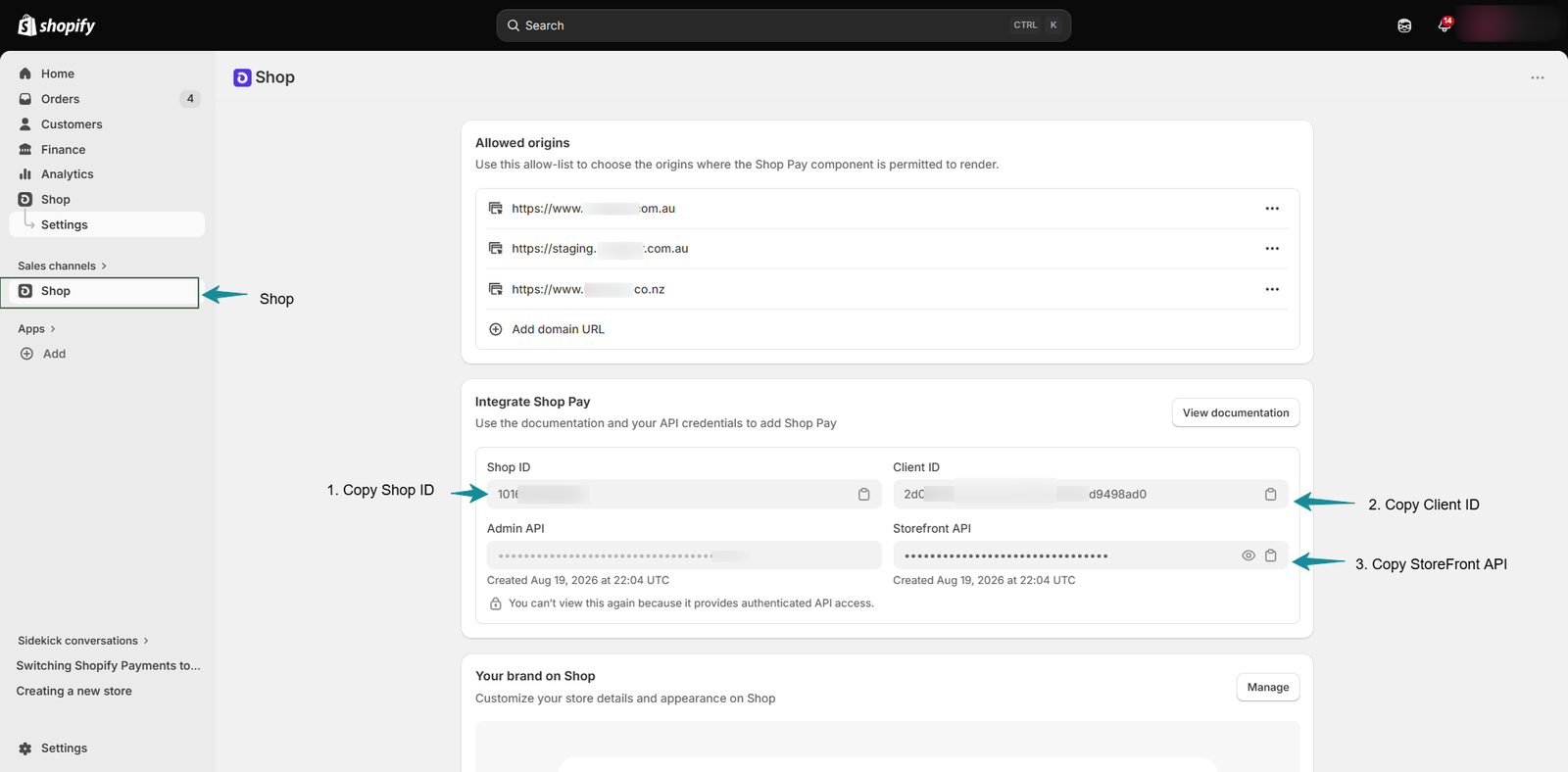This screenshot has width=1568, height=772.
Task: Click the Search field in top bar
Action: click(x=783, y=25)
